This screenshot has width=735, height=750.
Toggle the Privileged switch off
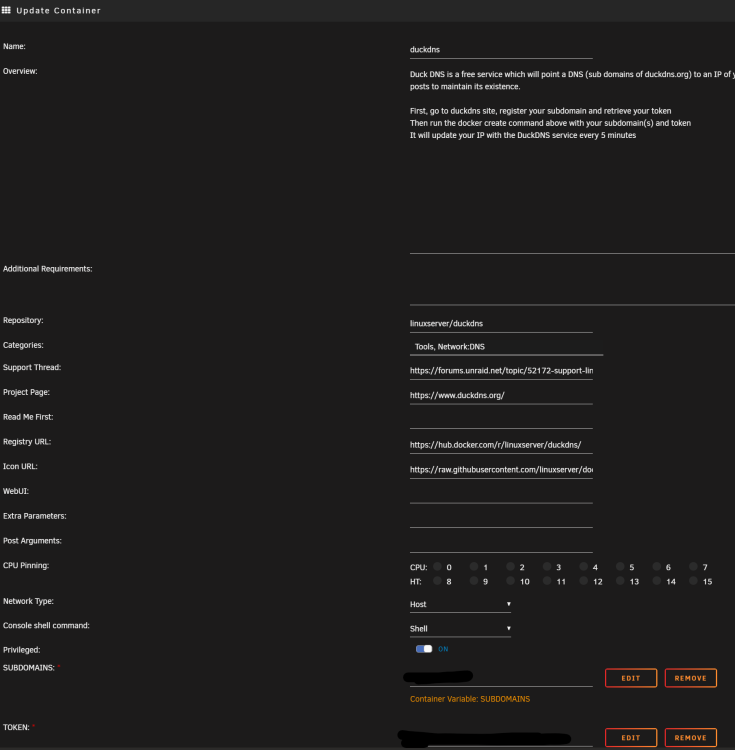[424, 649]
